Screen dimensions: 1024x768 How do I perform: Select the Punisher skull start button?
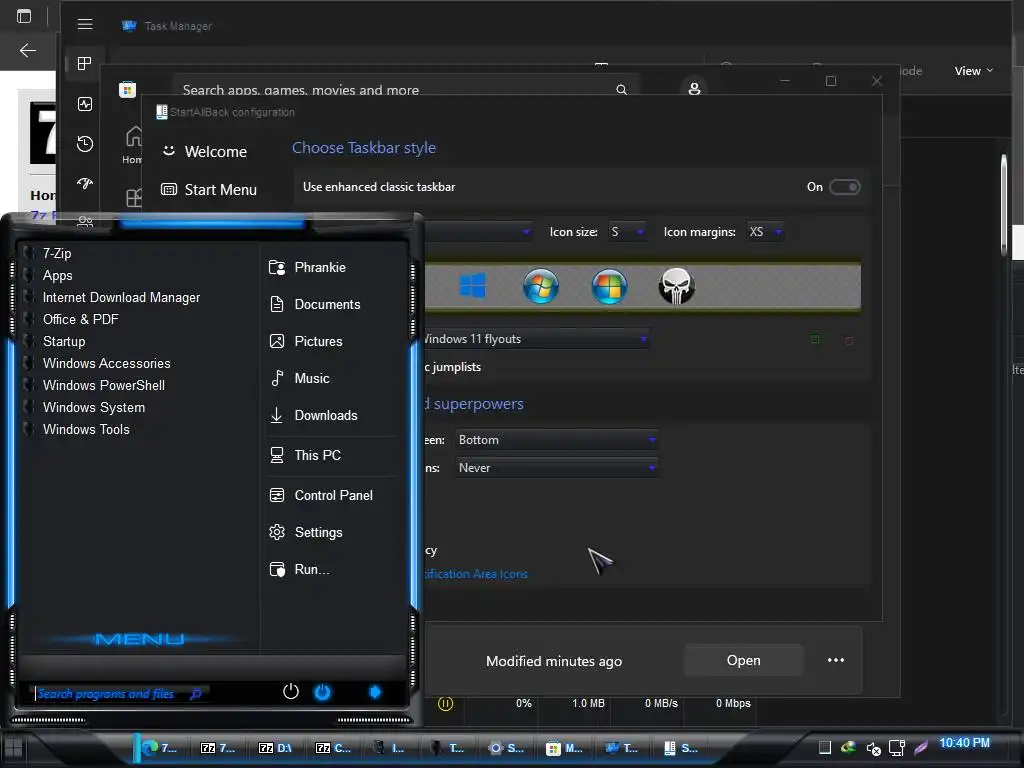[677, 286]
